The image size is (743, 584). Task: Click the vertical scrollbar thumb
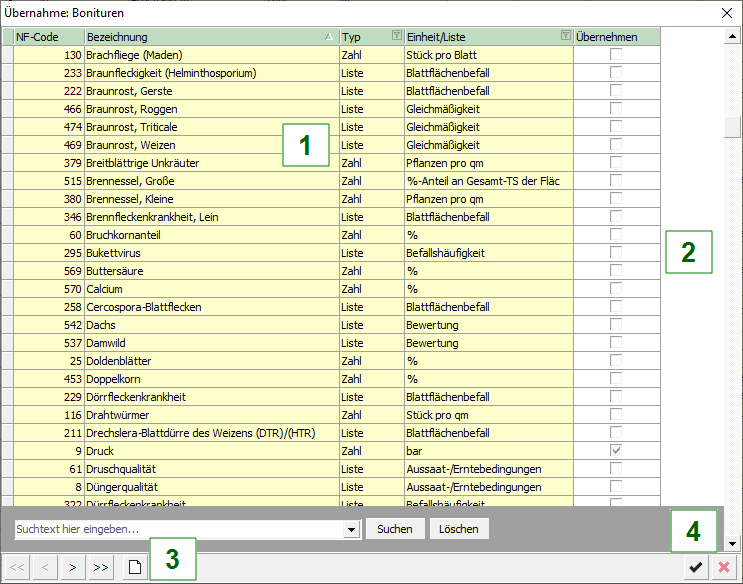[733, 128]
